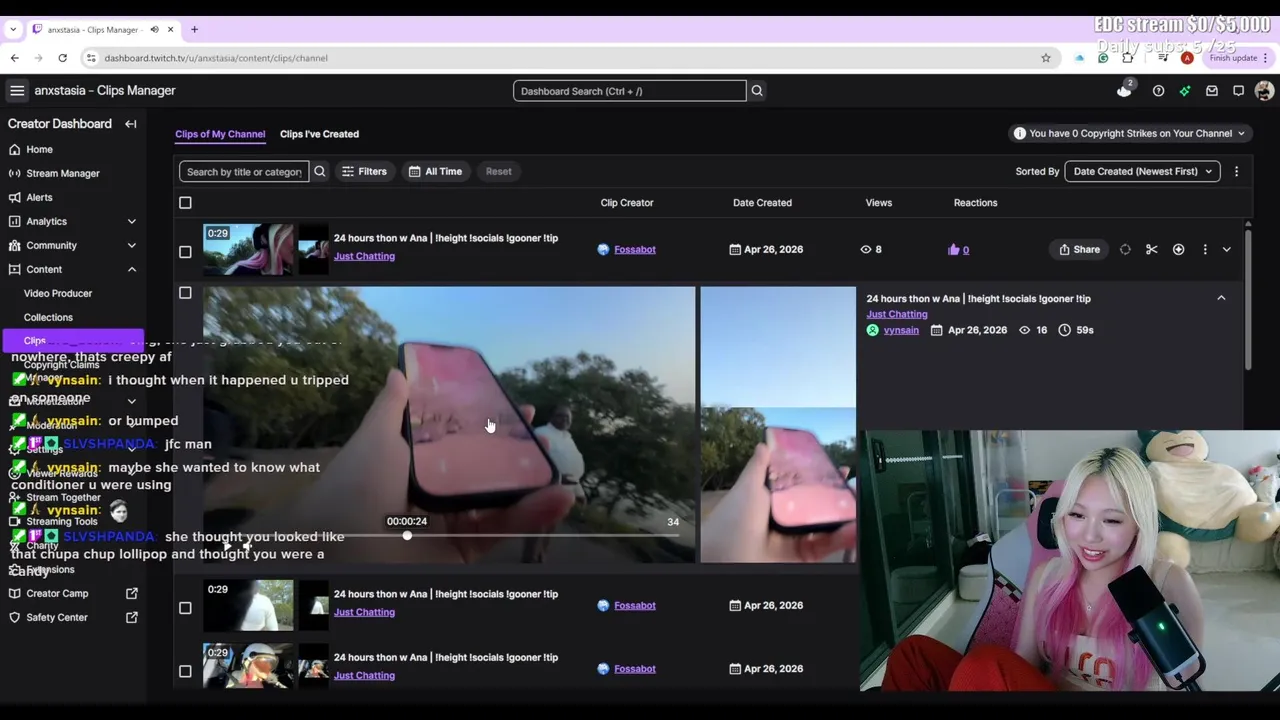Open the whispers chat bubble icon
The width and height of the screenshot is (1280, 720).
coord(1238,91)
